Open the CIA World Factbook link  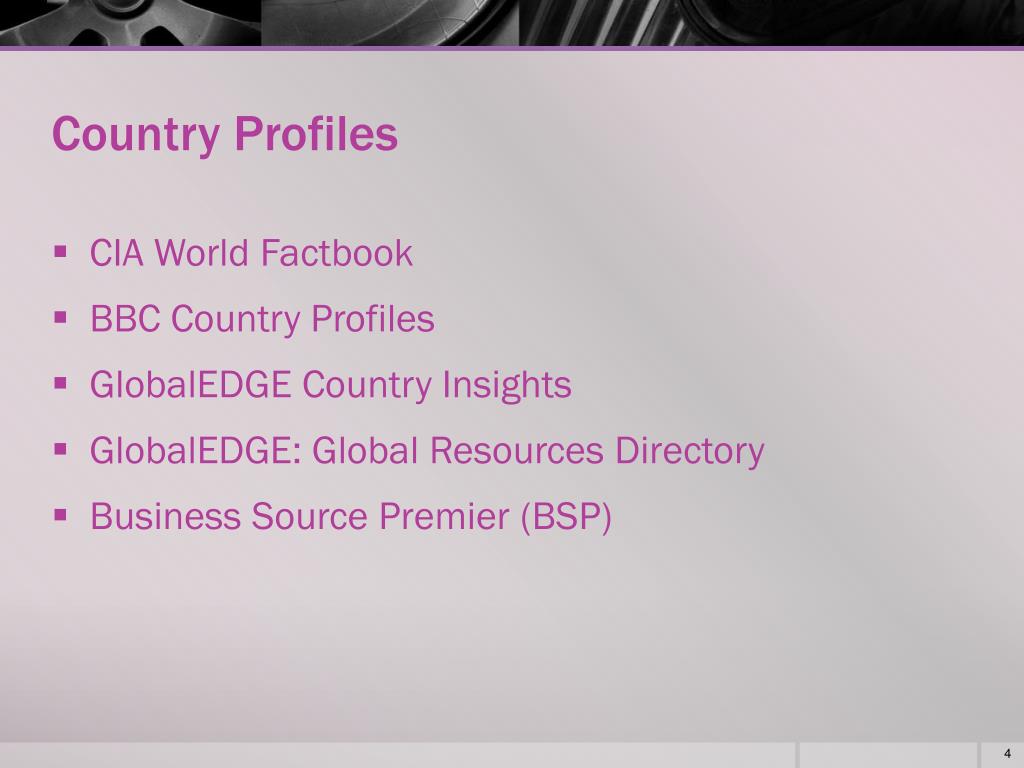click(x=251, y=253)
